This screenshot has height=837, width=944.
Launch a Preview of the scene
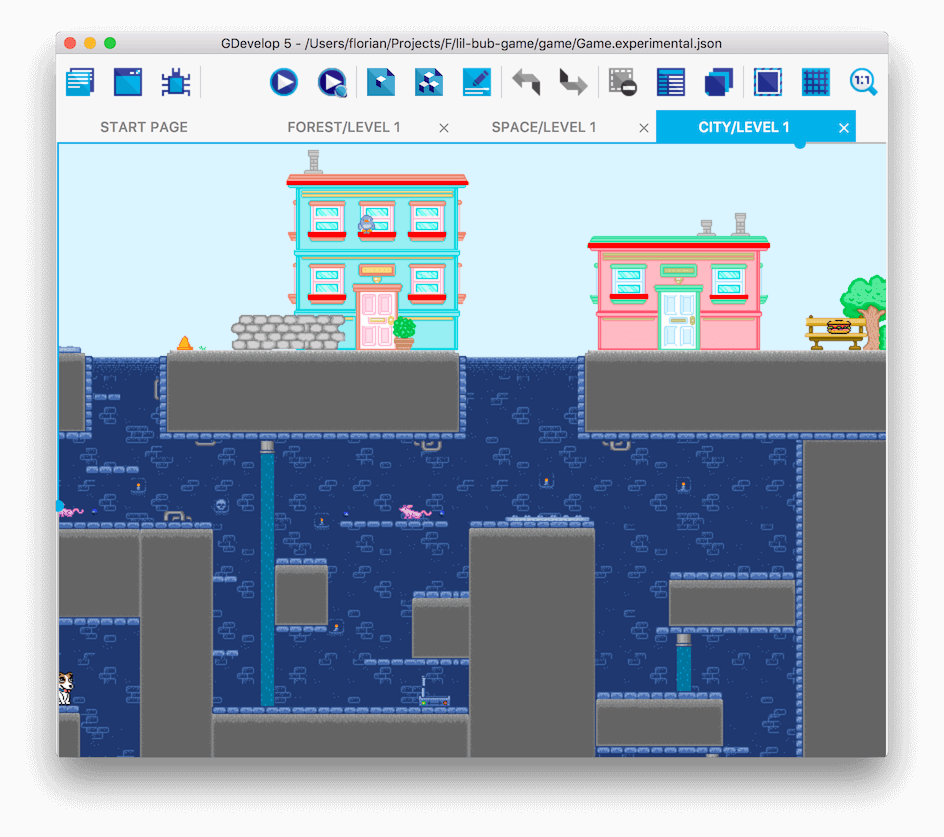[283, 82]
